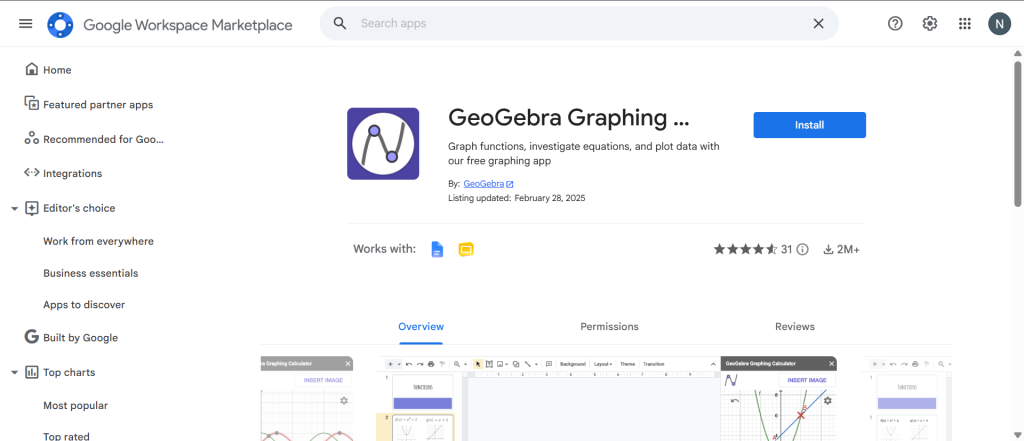Screen dimensions: 1024x441
Task: Click into the Search apps field
Action: point(579,24)
